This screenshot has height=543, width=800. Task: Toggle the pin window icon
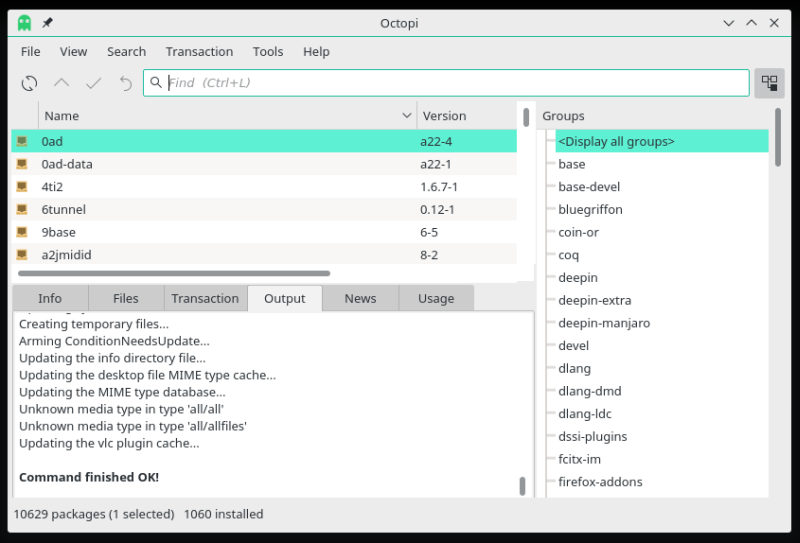click(47, 23)
